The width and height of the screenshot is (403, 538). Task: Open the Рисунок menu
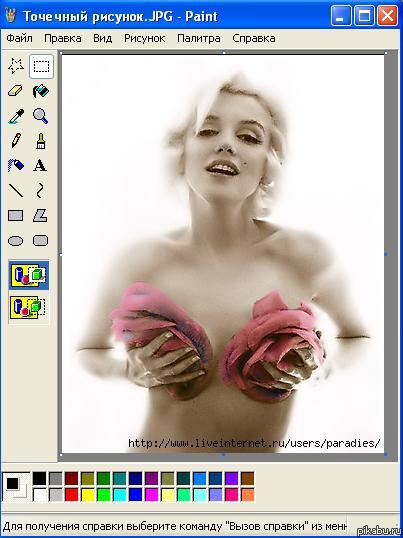(144, 38)
